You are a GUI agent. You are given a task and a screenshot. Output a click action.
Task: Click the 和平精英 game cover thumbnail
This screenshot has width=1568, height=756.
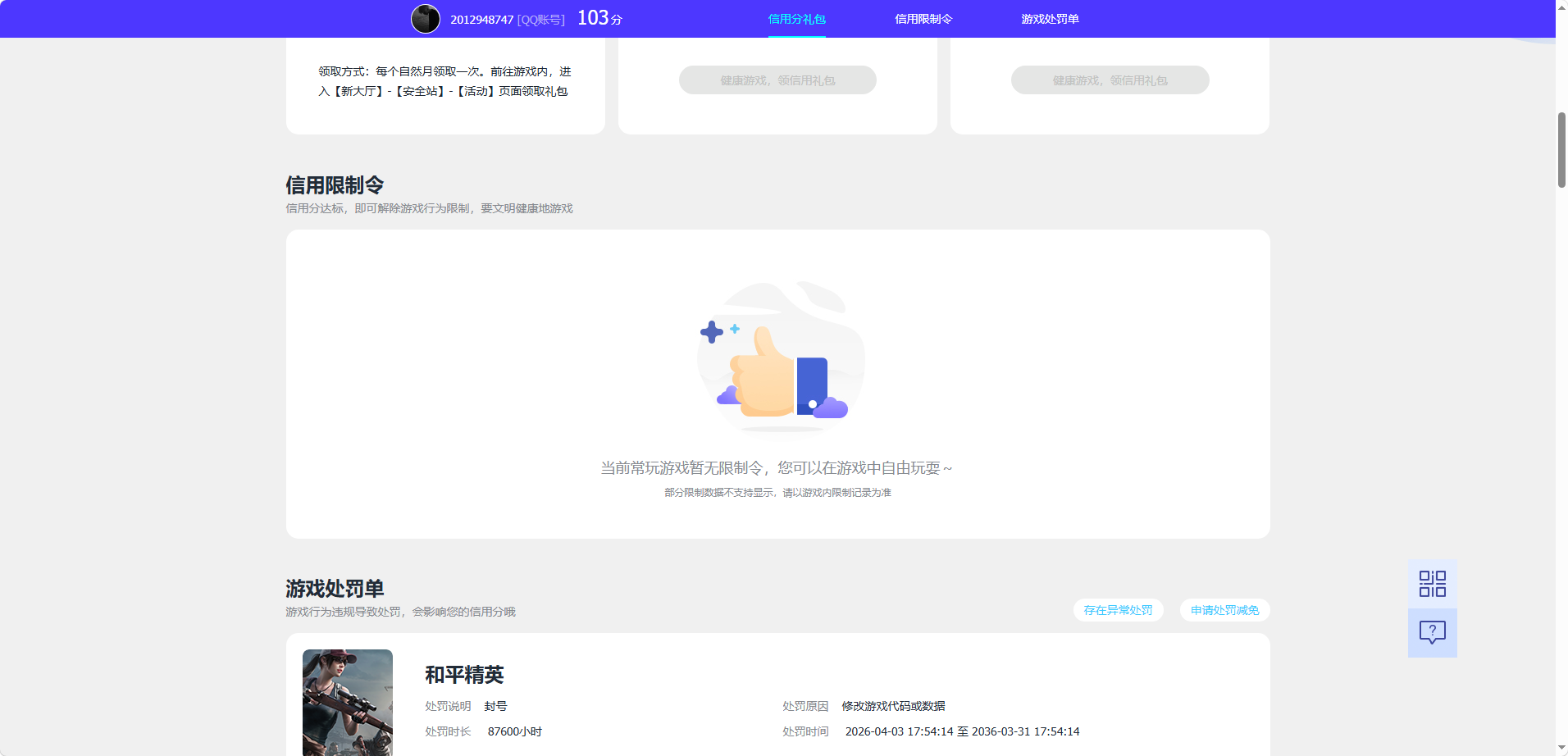pos(348,703)
